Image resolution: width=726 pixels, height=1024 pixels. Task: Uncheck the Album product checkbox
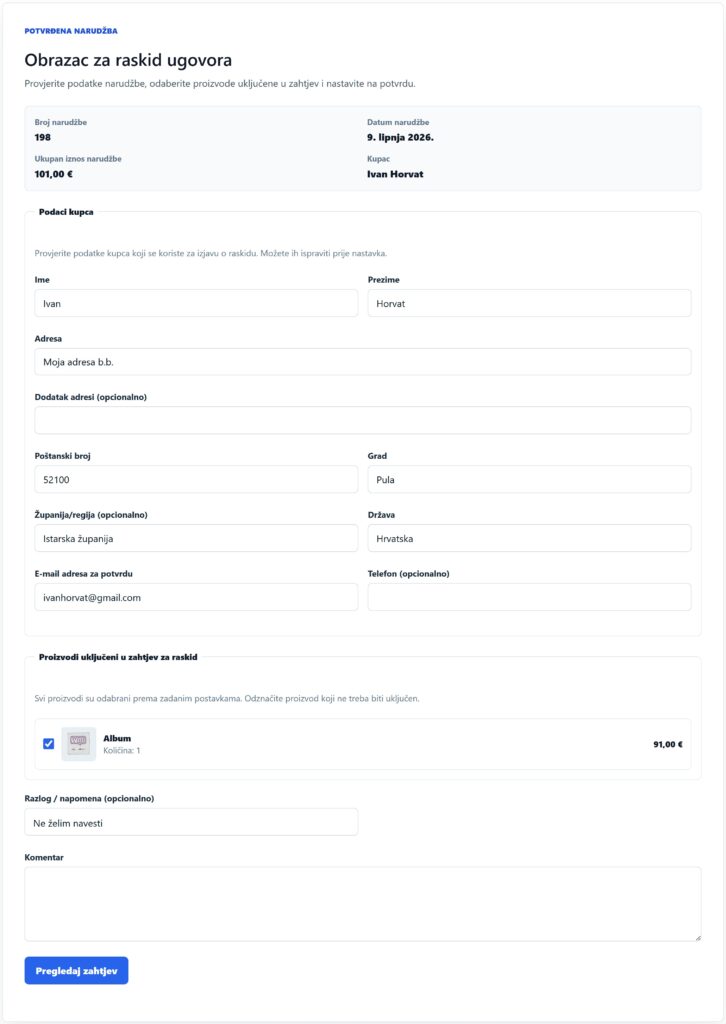[48, 744]
